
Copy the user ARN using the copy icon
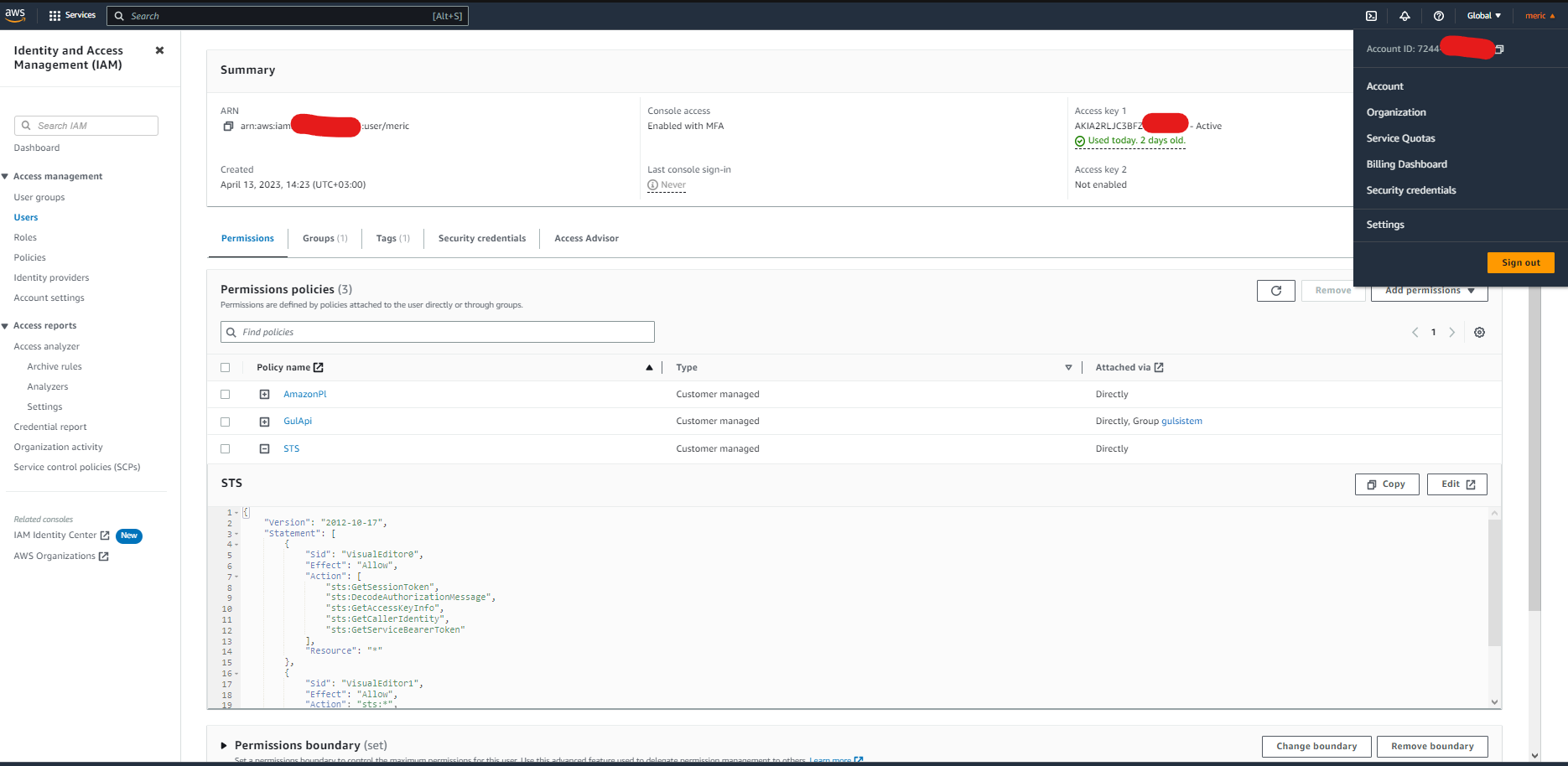pos(228,126)
